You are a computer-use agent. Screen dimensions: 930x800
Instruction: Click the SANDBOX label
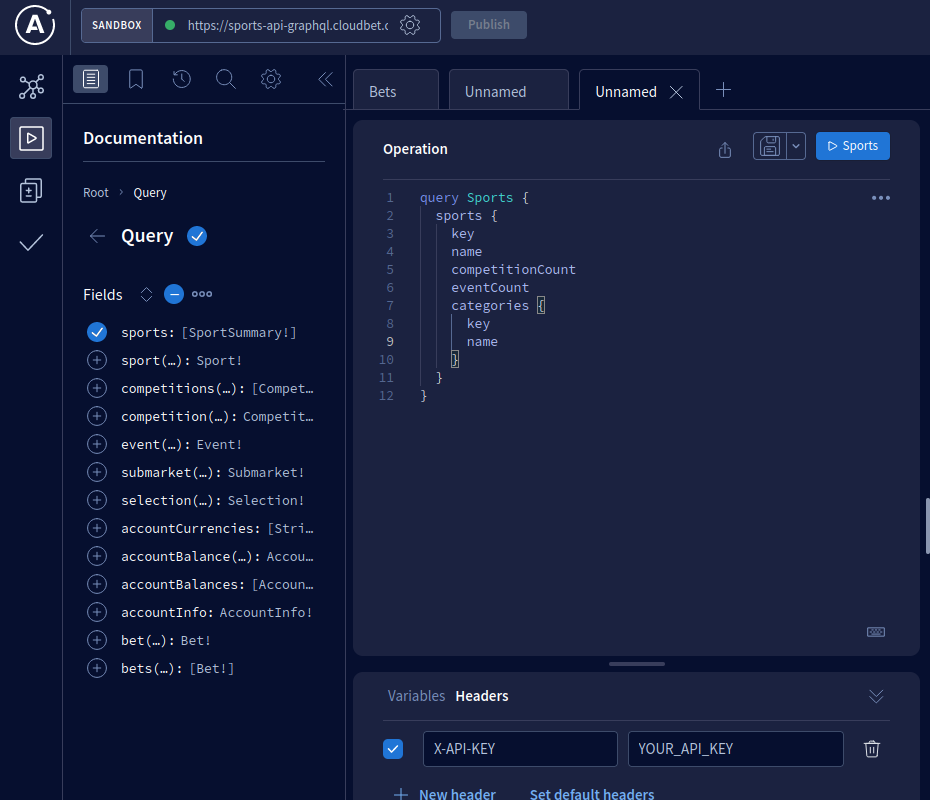[x=117, y=25]
